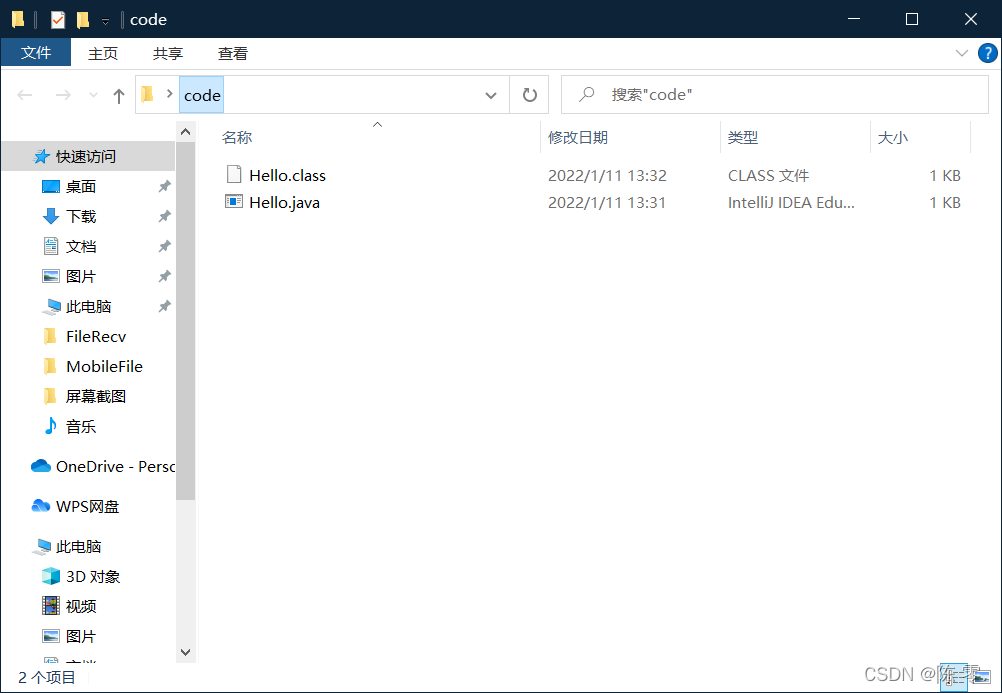Click the pin icon next to 下载
The height and width of the screenshot is (693, 1002).
164,216
